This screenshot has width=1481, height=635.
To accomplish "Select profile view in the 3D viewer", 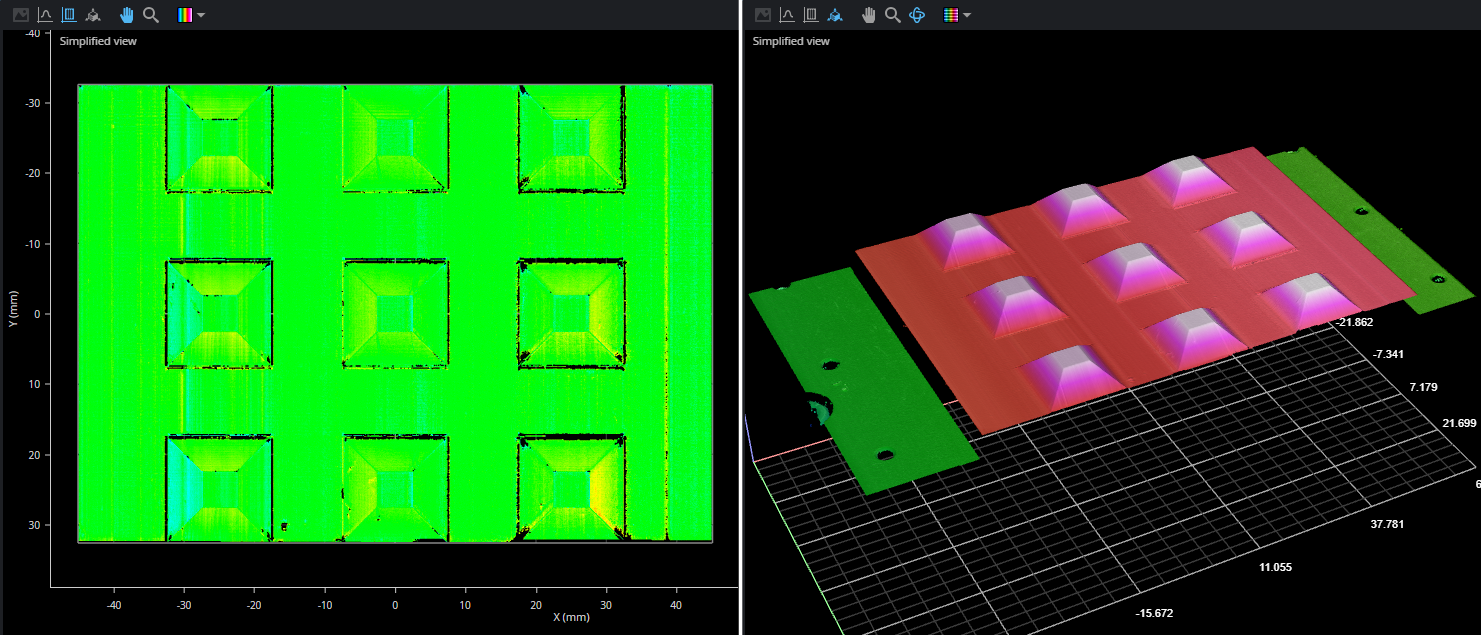I will [787, 15].
